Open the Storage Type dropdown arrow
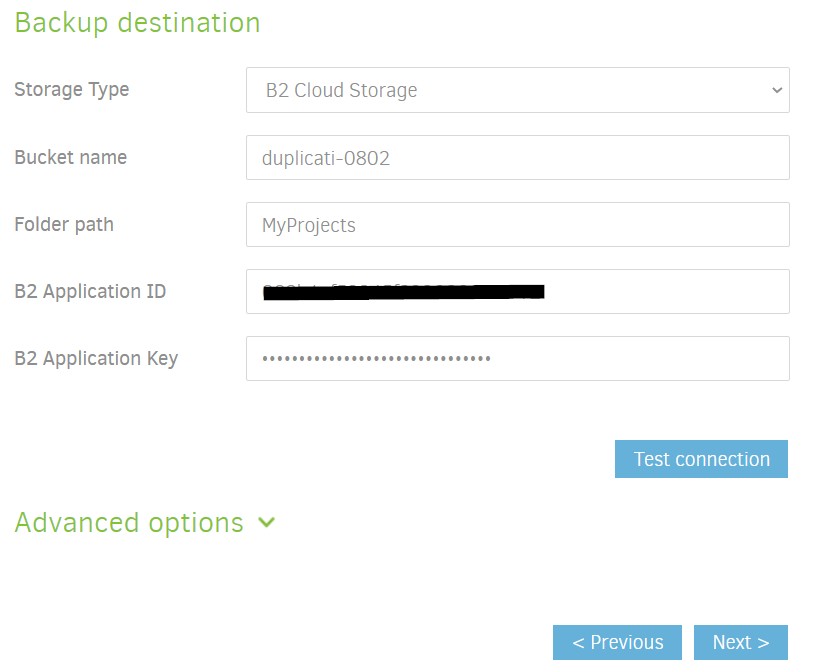The image size is (816, 669). tap(776, 91)
